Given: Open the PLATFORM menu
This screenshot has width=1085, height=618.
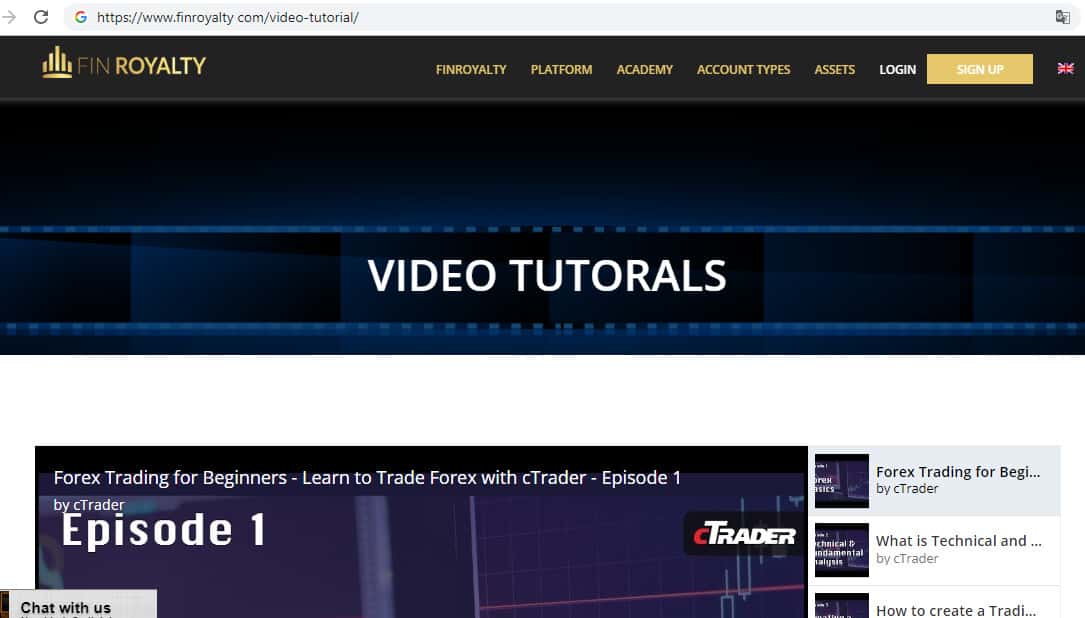Looking at the screenshot, I should 561,69.
